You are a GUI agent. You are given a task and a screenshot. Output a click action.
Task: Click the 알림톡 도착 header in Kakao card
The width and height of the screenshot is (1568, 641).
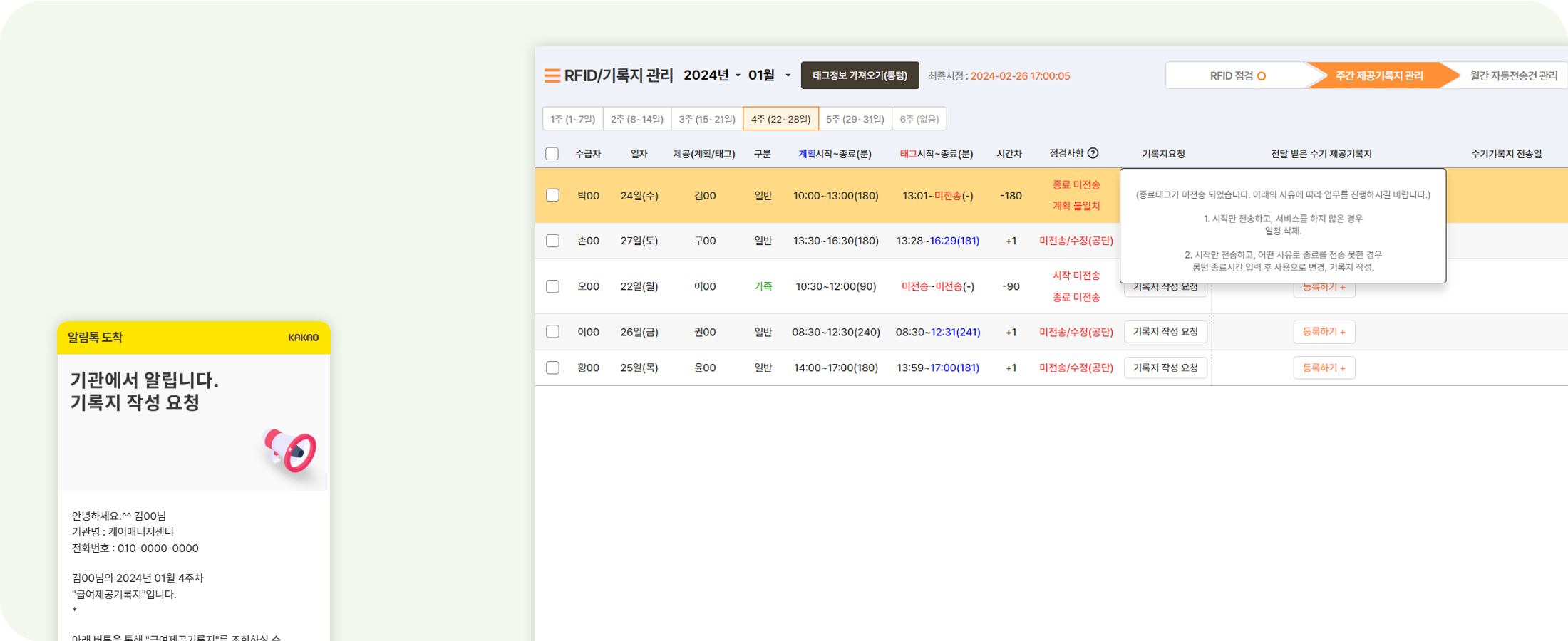(95, 338)
